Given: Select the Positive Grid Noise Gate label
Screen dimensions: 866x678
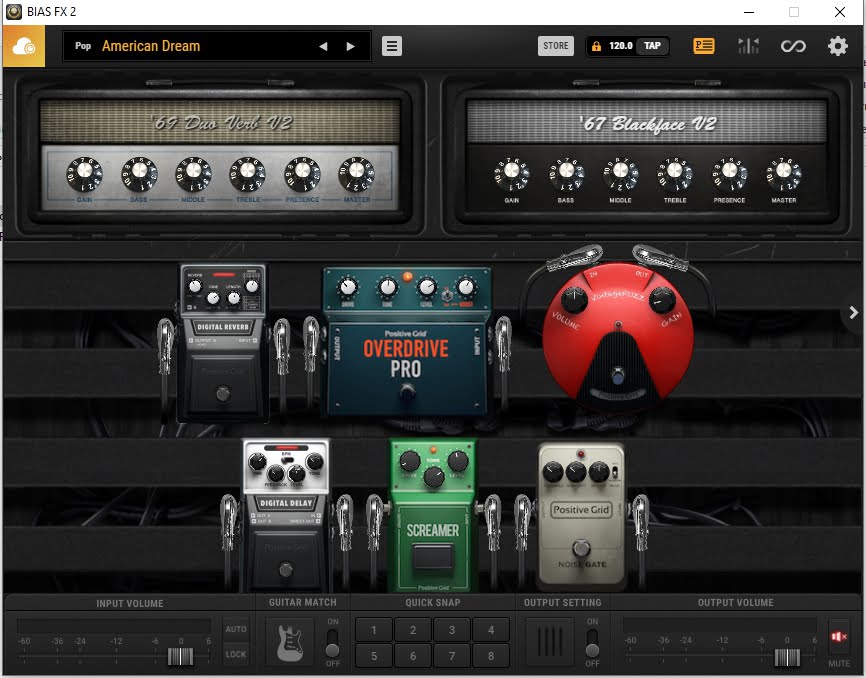Looking at the screenshot, I should tap(582, 510).
